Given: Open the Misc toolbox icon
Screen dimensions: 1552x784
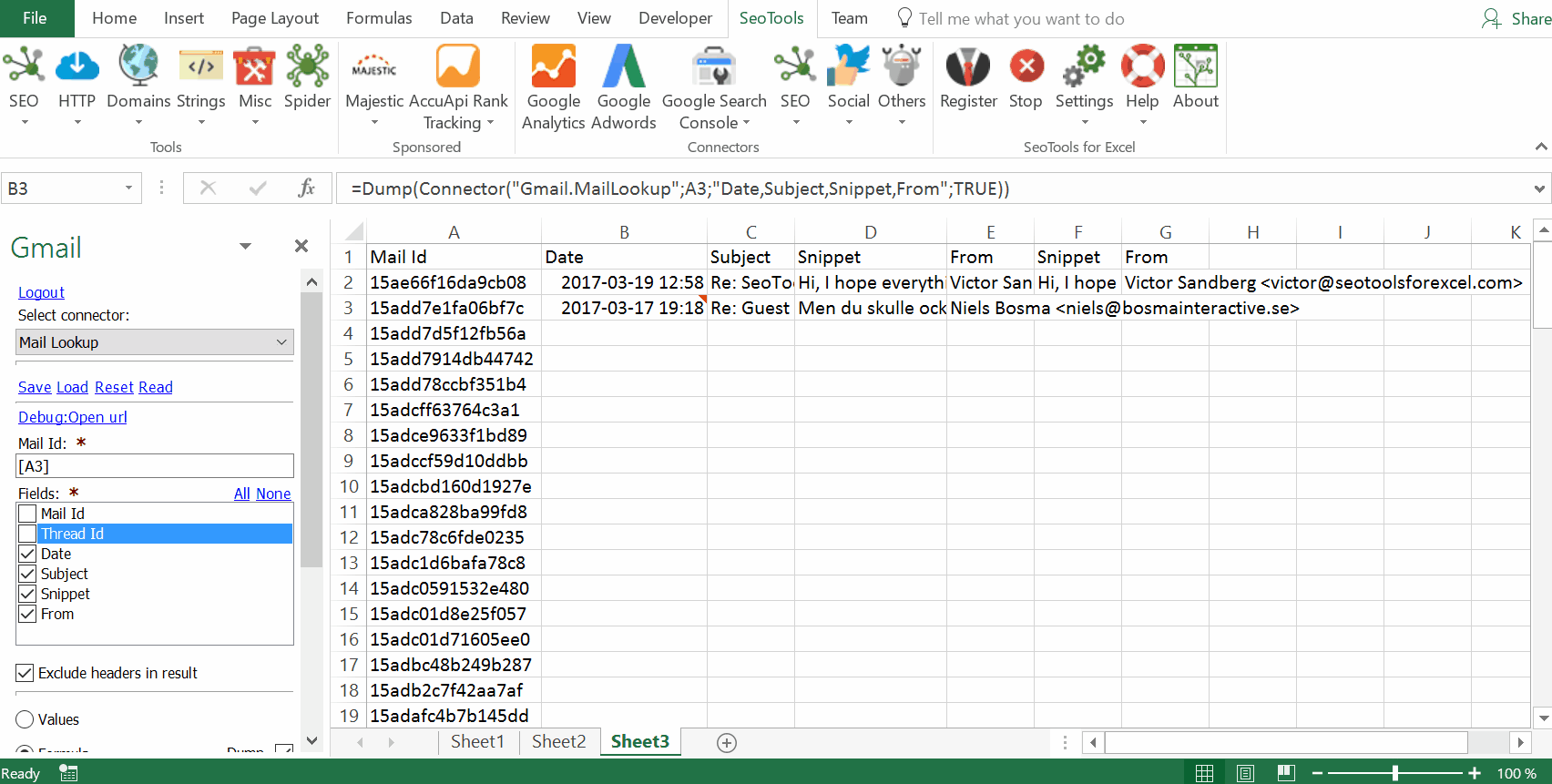Looking at the screenshot, I should point(255,66).
